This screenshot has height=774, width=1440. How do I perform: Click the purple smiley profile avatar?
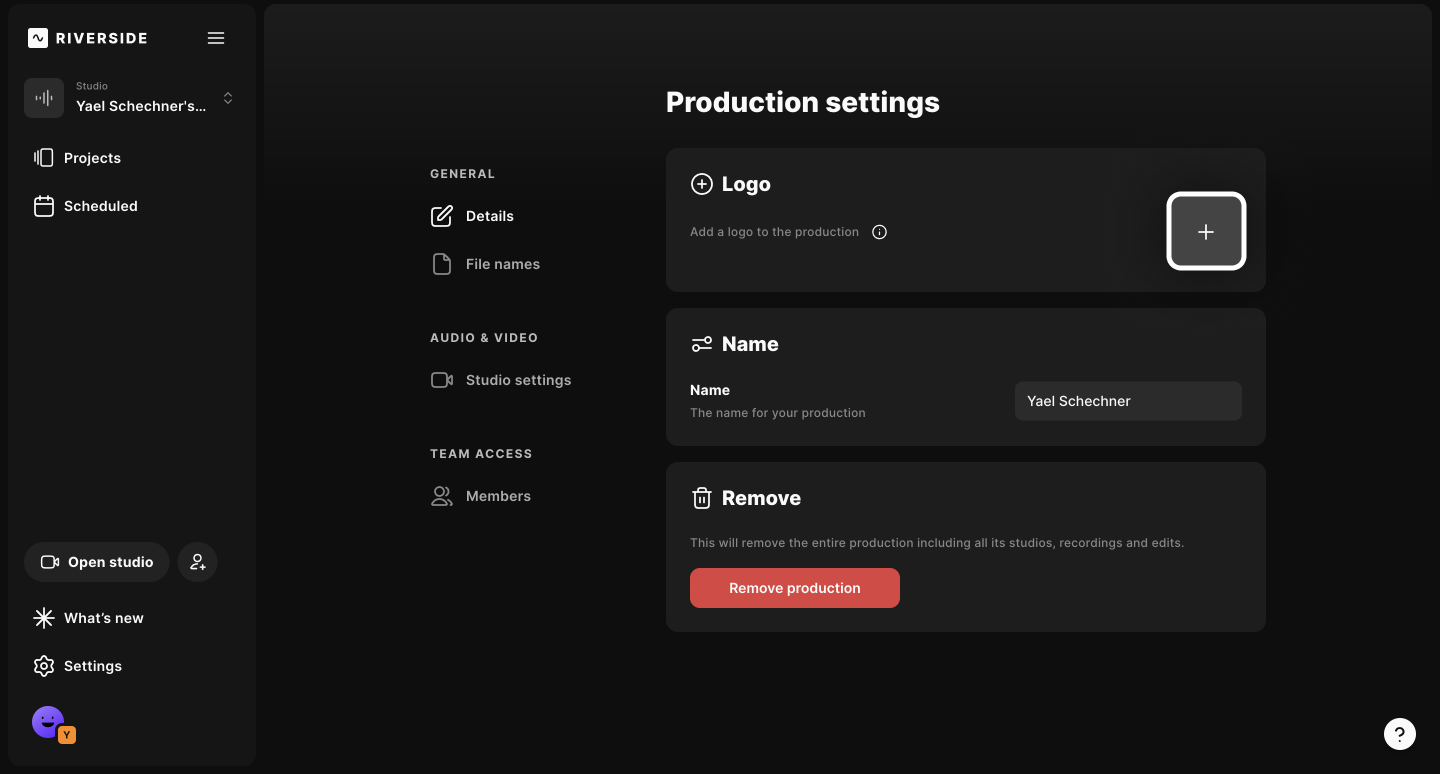[x=47, y=721]
